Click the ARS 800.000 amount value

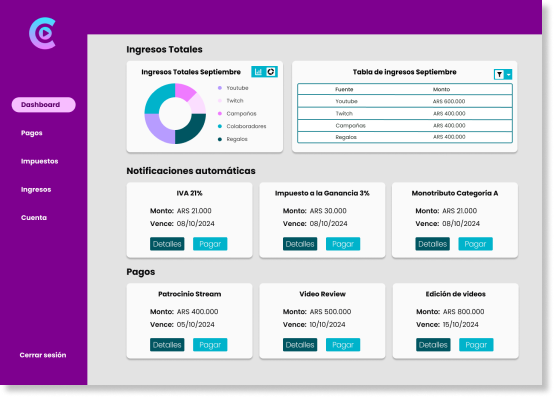tap(464, 312)
